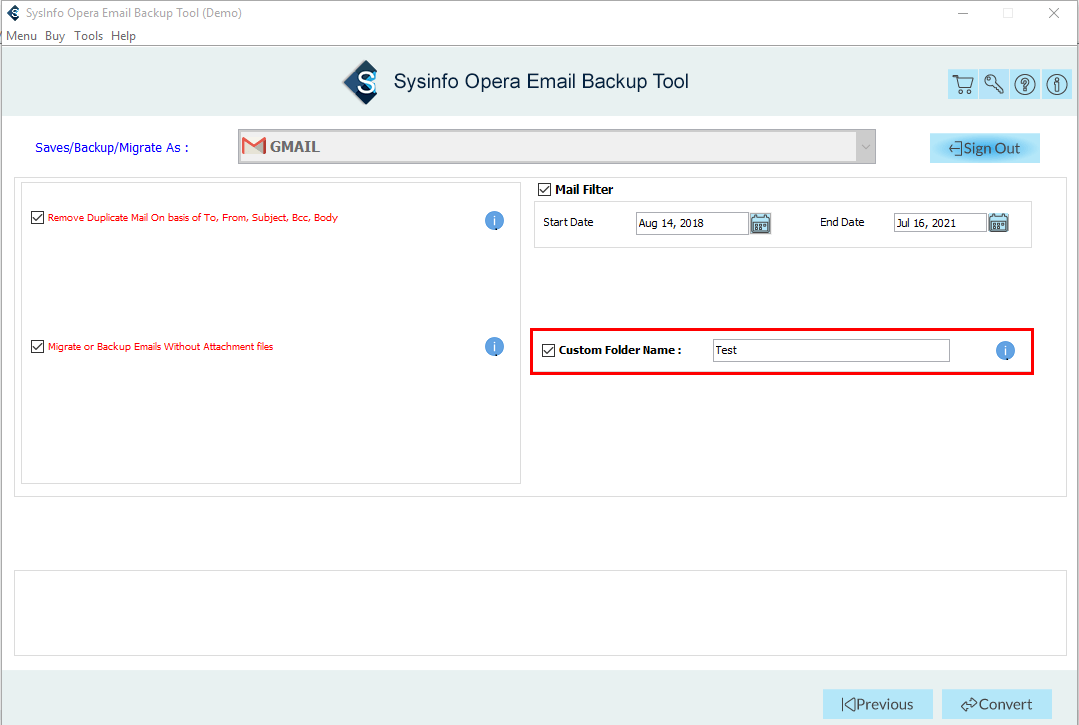Toggle Custom Folder Name checkbox
Screen dimensions: 1079x725
tap(548, 350)
